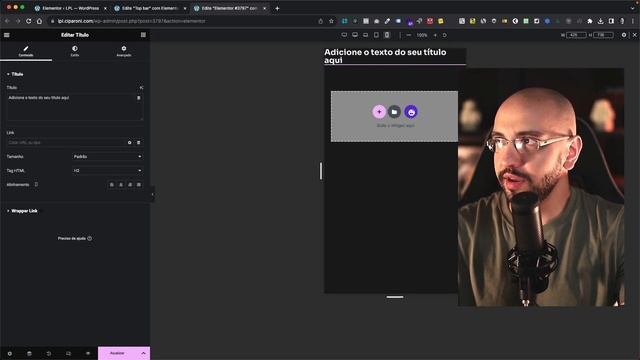Bookmark this page with the star icon
The image size is (640, 360).
pos(331,21)
